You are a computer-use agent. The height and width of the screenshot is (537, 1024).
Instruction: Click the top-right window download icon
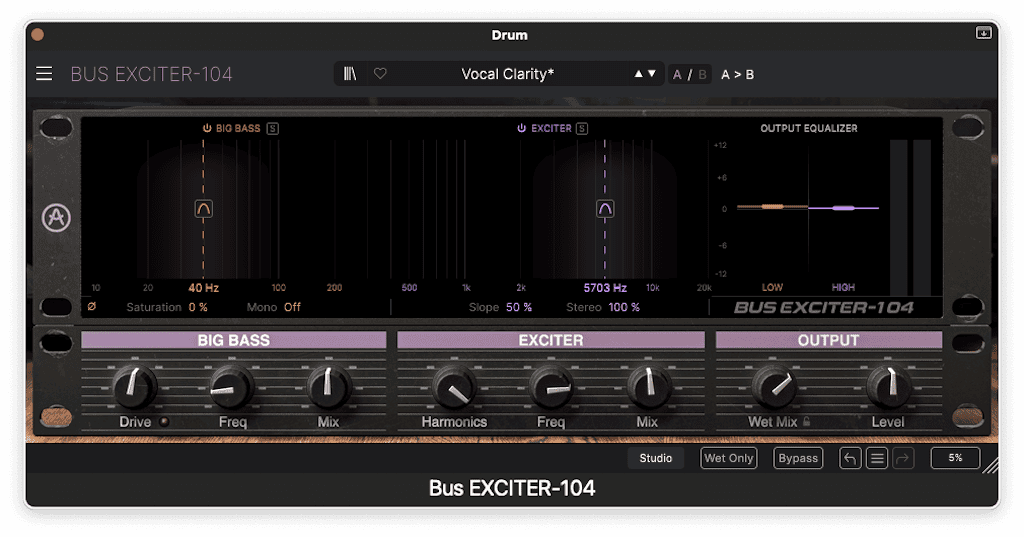[x=984, y=33]
